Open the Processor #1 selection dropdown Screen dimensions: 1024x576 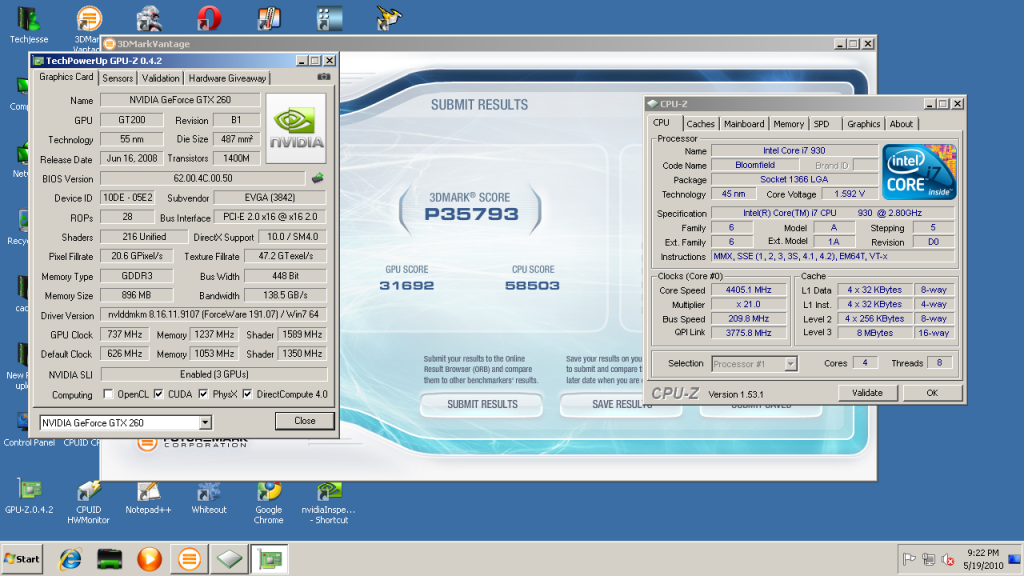point(790,364)
